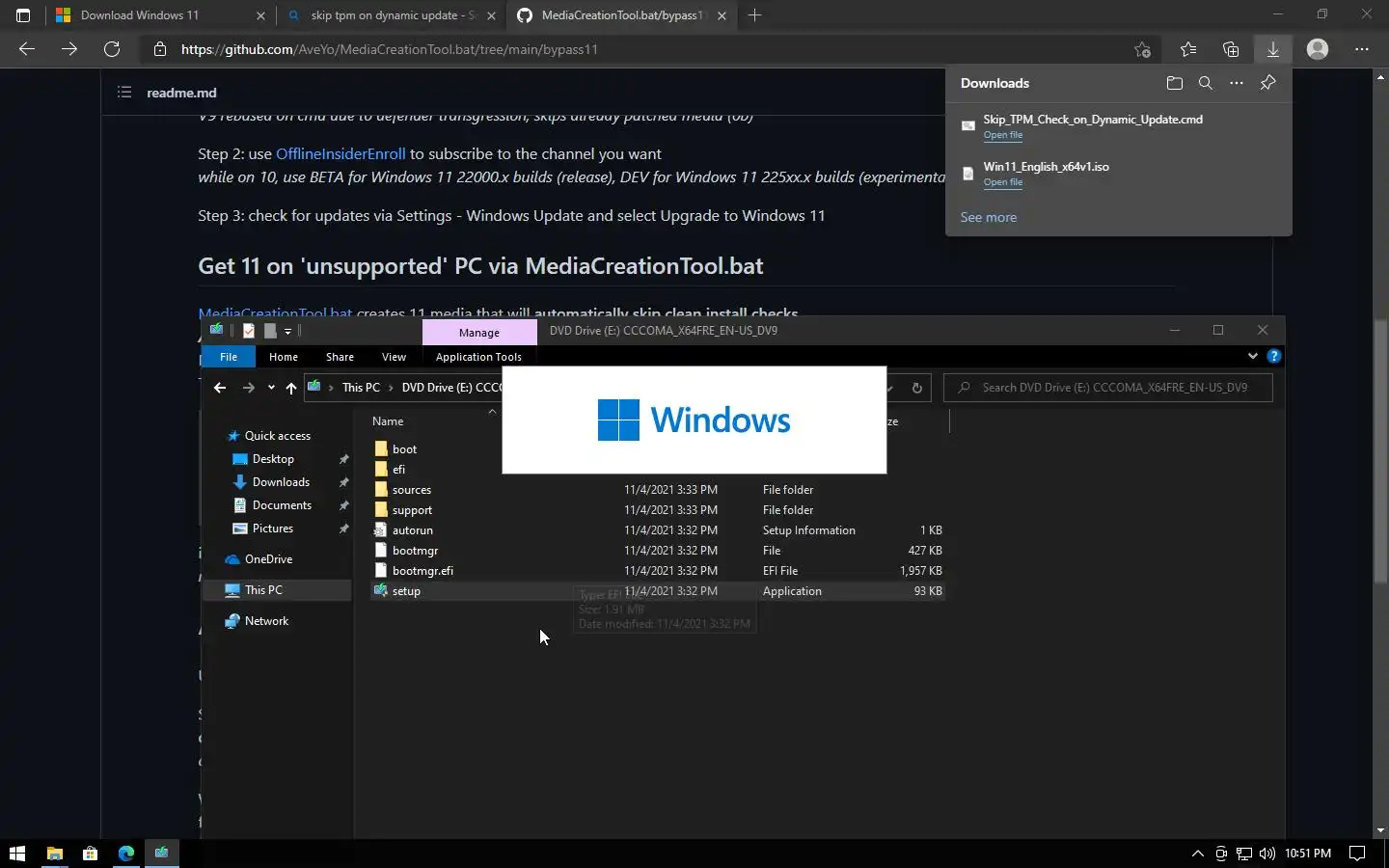Open the Home ribbon tab
Viewport: 1389px width, 868px height.
point(284,357)
